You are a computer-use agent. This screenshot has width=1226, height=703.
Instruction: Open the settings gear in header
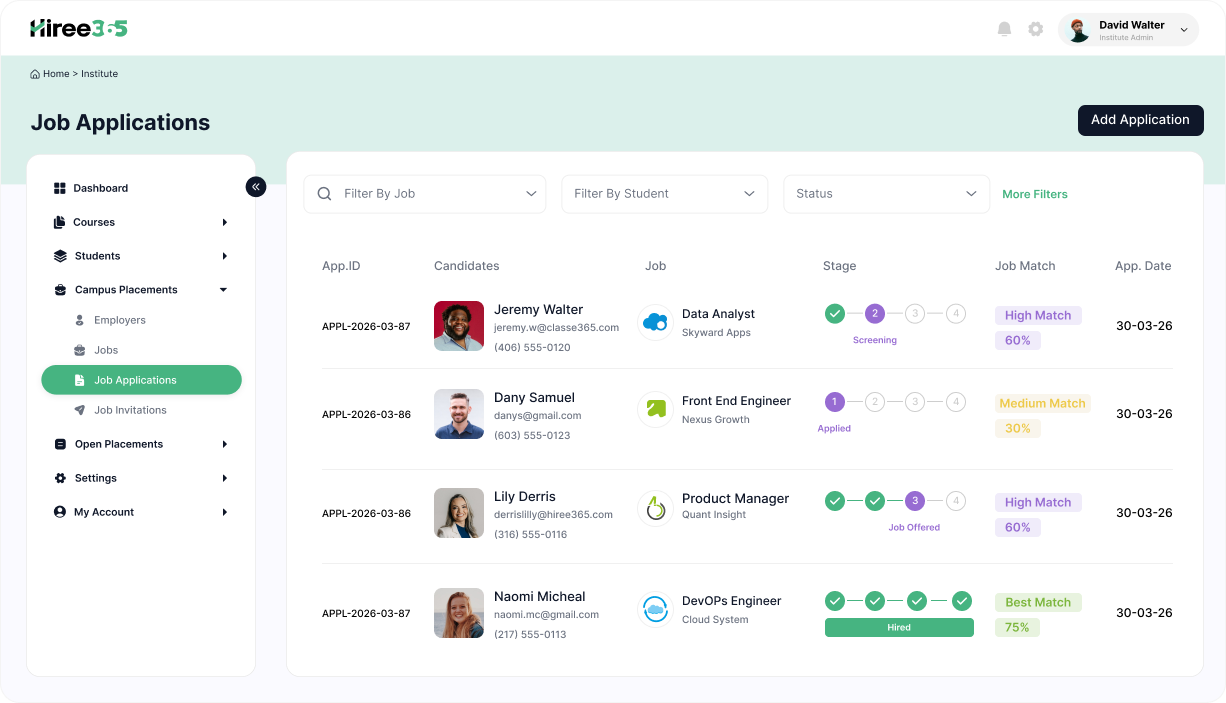point(1036,29)
